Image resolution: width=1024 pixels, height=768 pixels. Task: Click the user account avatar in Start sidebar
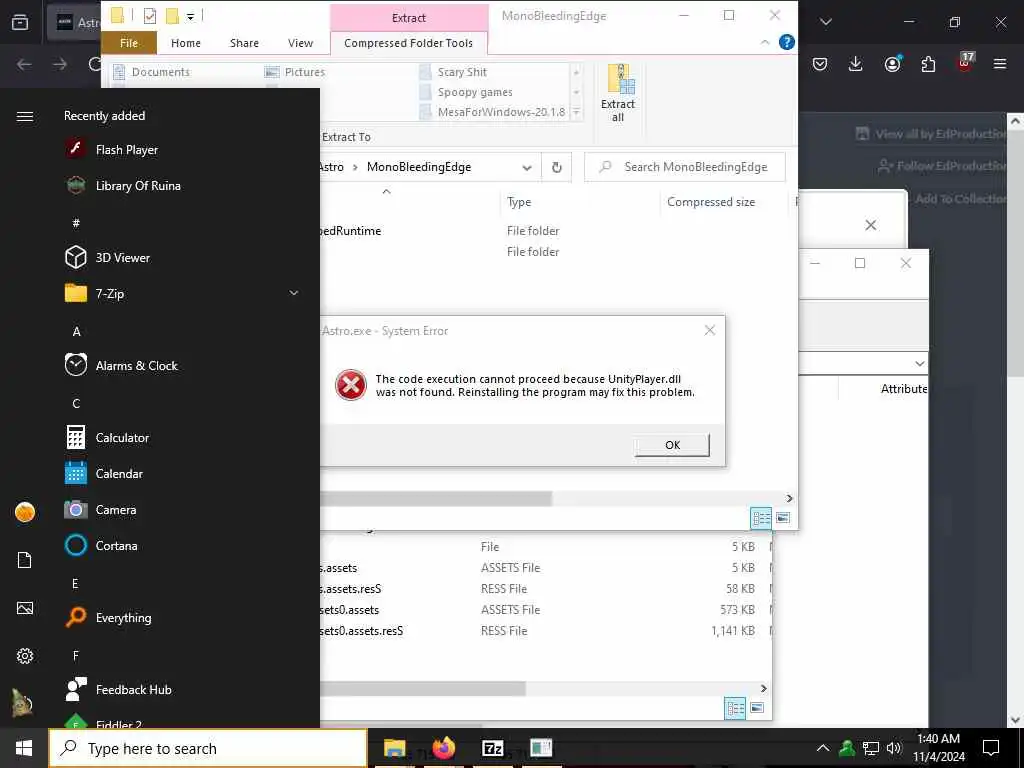[25, 512]
